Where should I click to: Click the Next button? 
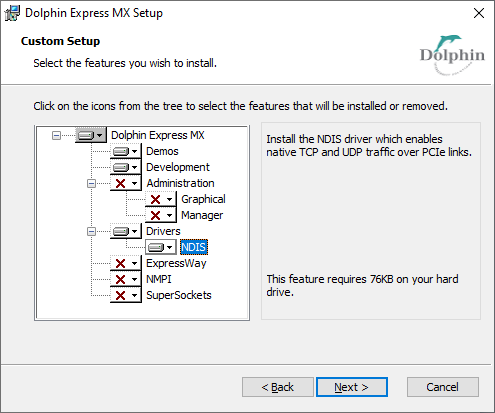point(352,387)
